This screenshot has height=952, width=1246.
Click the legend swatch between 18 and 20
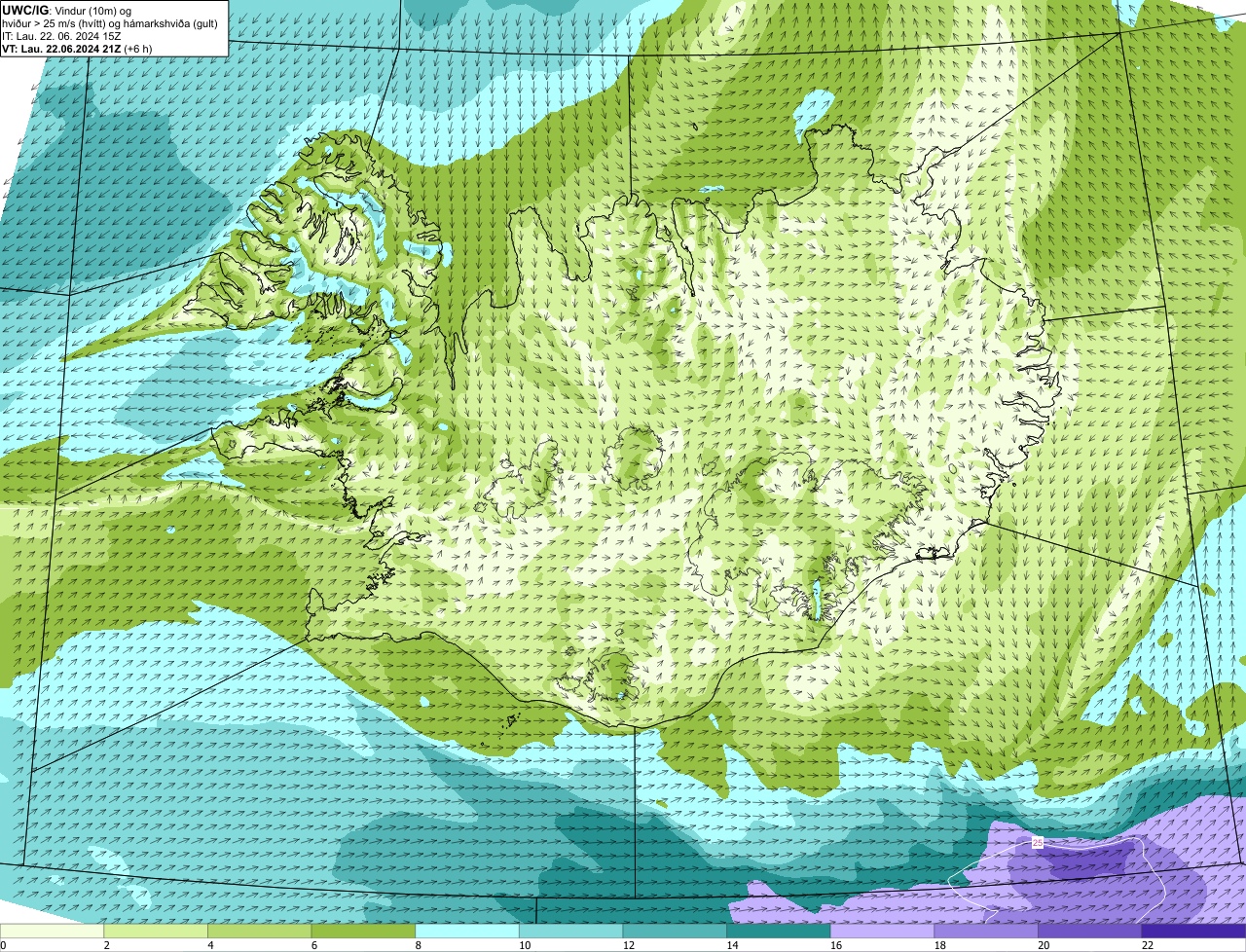pyautogui.click(x=986, y=931)
